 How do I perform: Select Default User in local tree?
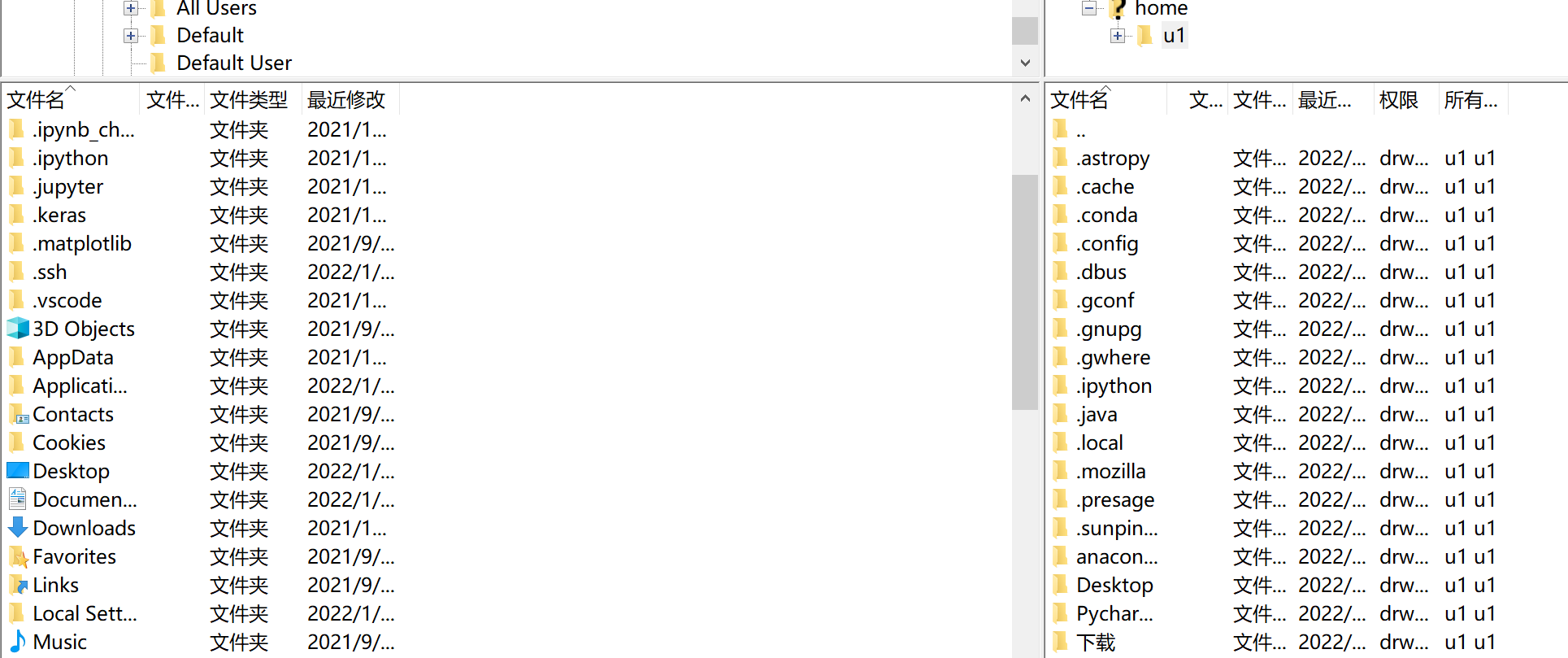(234, 63)
